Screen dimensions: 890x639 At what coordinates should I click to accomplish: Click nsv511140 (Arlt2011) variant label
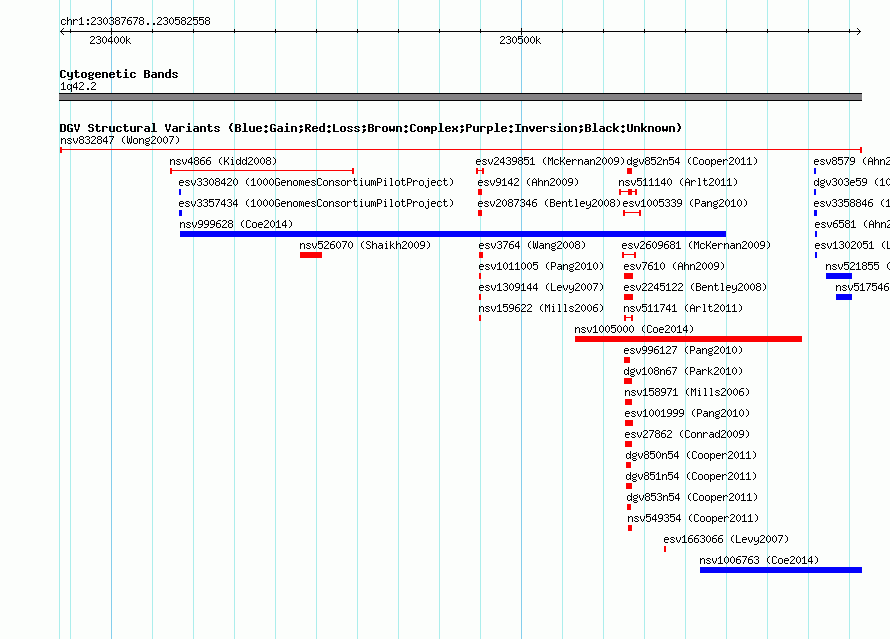678,182
